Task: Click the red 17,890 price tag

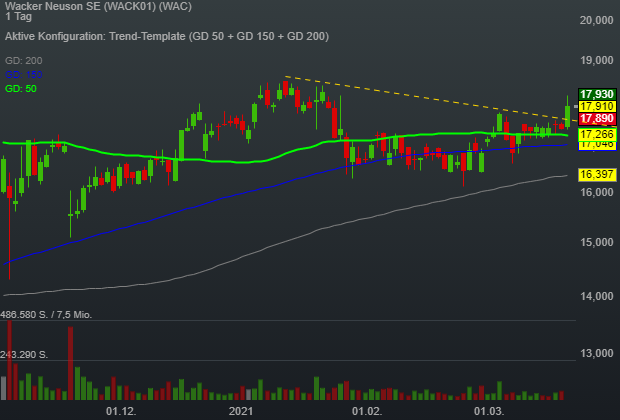Action: coord(597,118)
